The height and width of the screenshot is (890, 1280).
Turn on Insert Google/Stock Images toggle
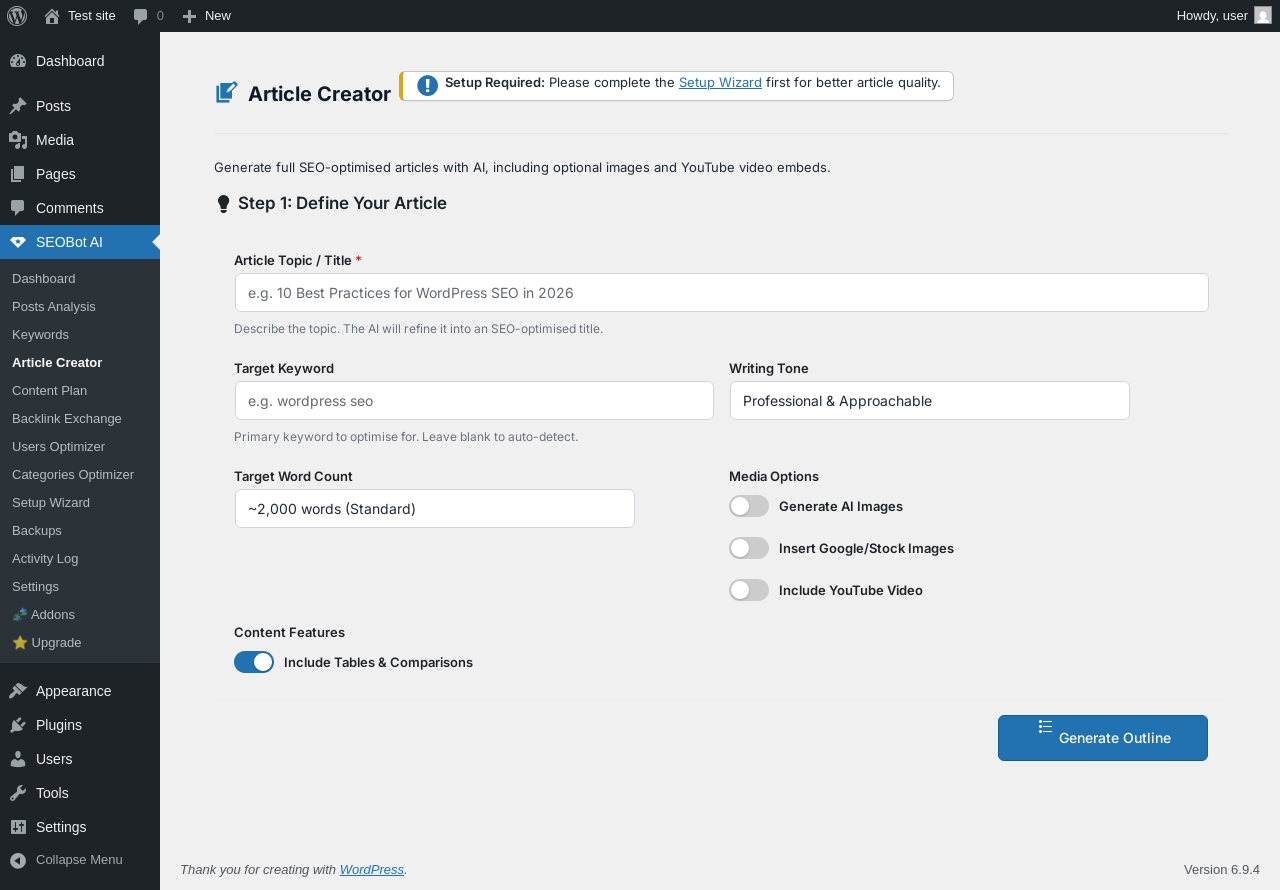tap(749, 548)
